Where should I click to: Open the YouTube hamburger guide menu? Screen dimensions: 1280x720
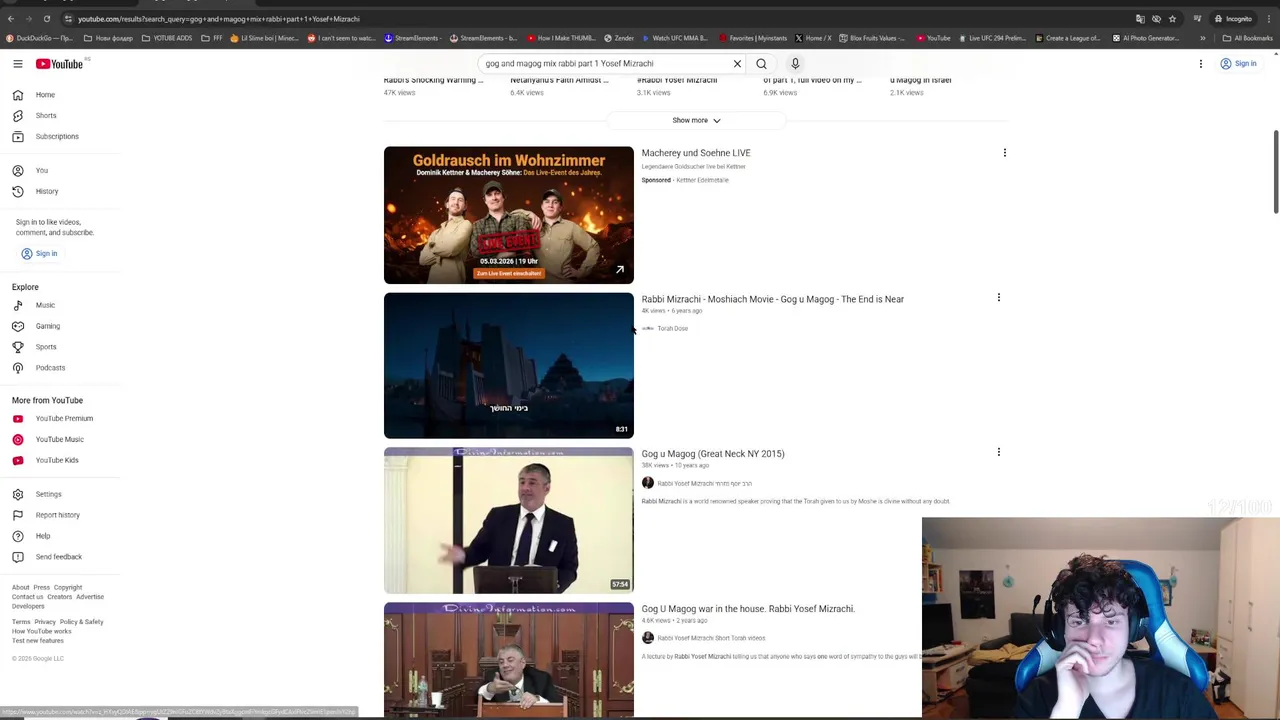pos(17,64)
